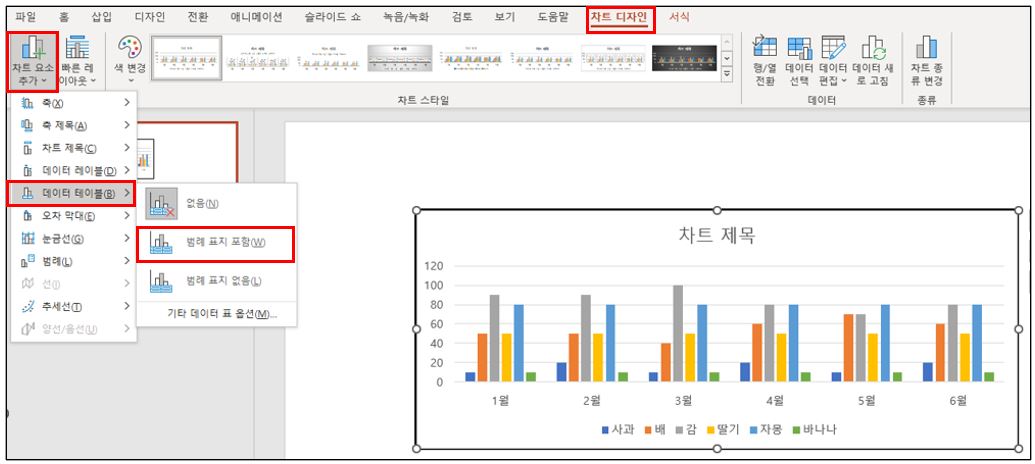Click the 사과 legend entry
The width and height of the screenshot is (1035, 464).
618,430
